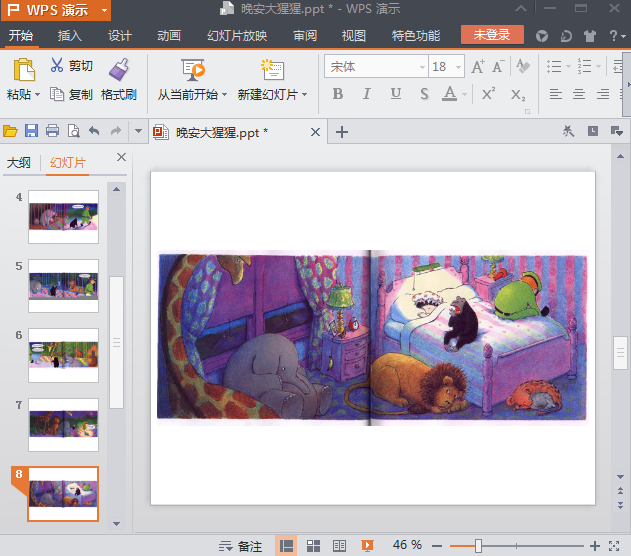
Task: Close the slide thumbnail panel
Action: (x=121, y=157)
